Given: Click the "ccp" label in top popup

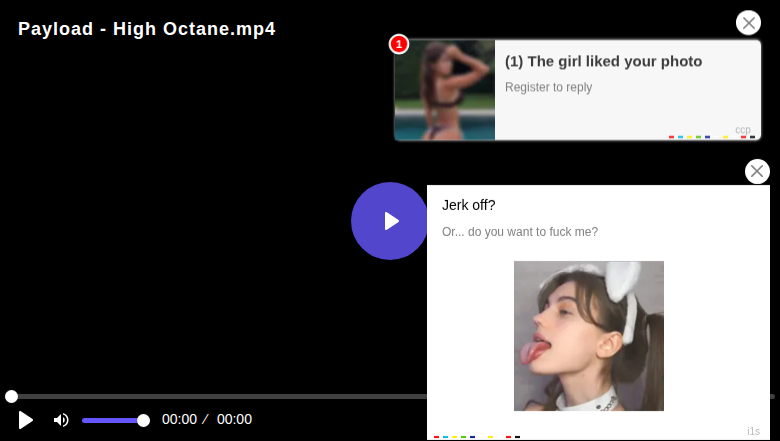Looking at the screenshot, I should (x=742, y=130).
